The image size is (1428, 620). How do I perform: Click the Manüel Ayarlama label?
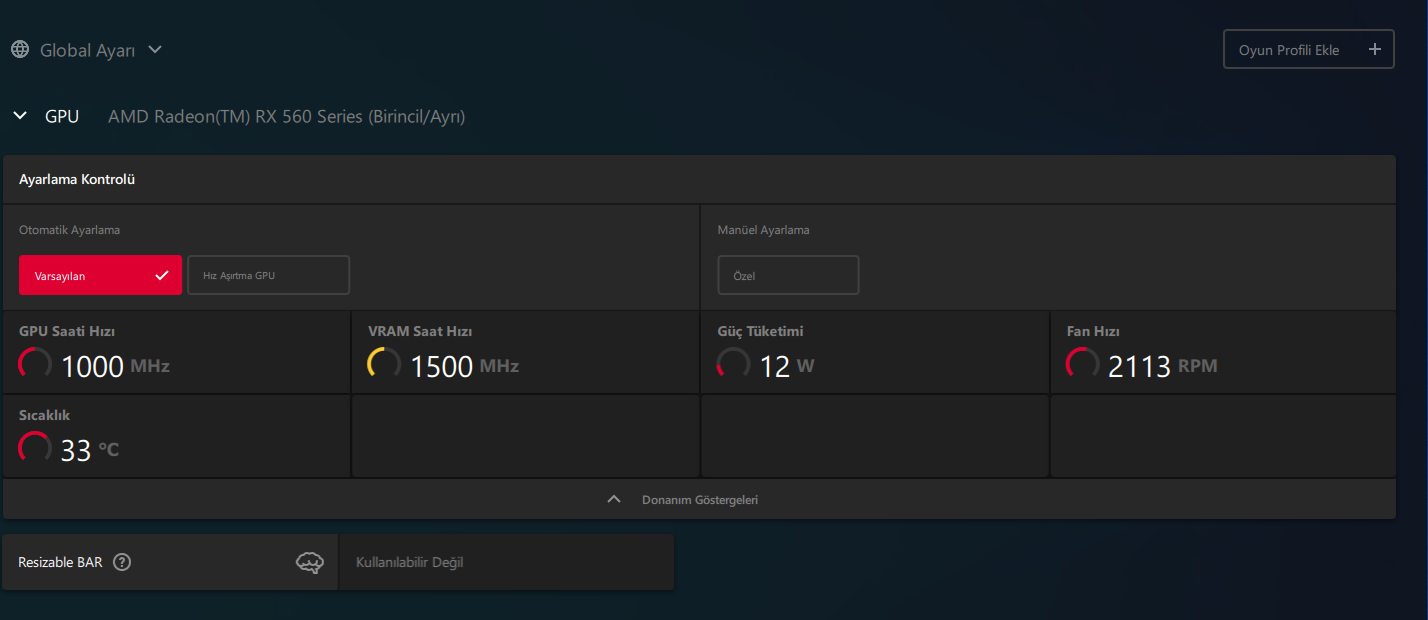pyautogui.click(x=763, y=230)
